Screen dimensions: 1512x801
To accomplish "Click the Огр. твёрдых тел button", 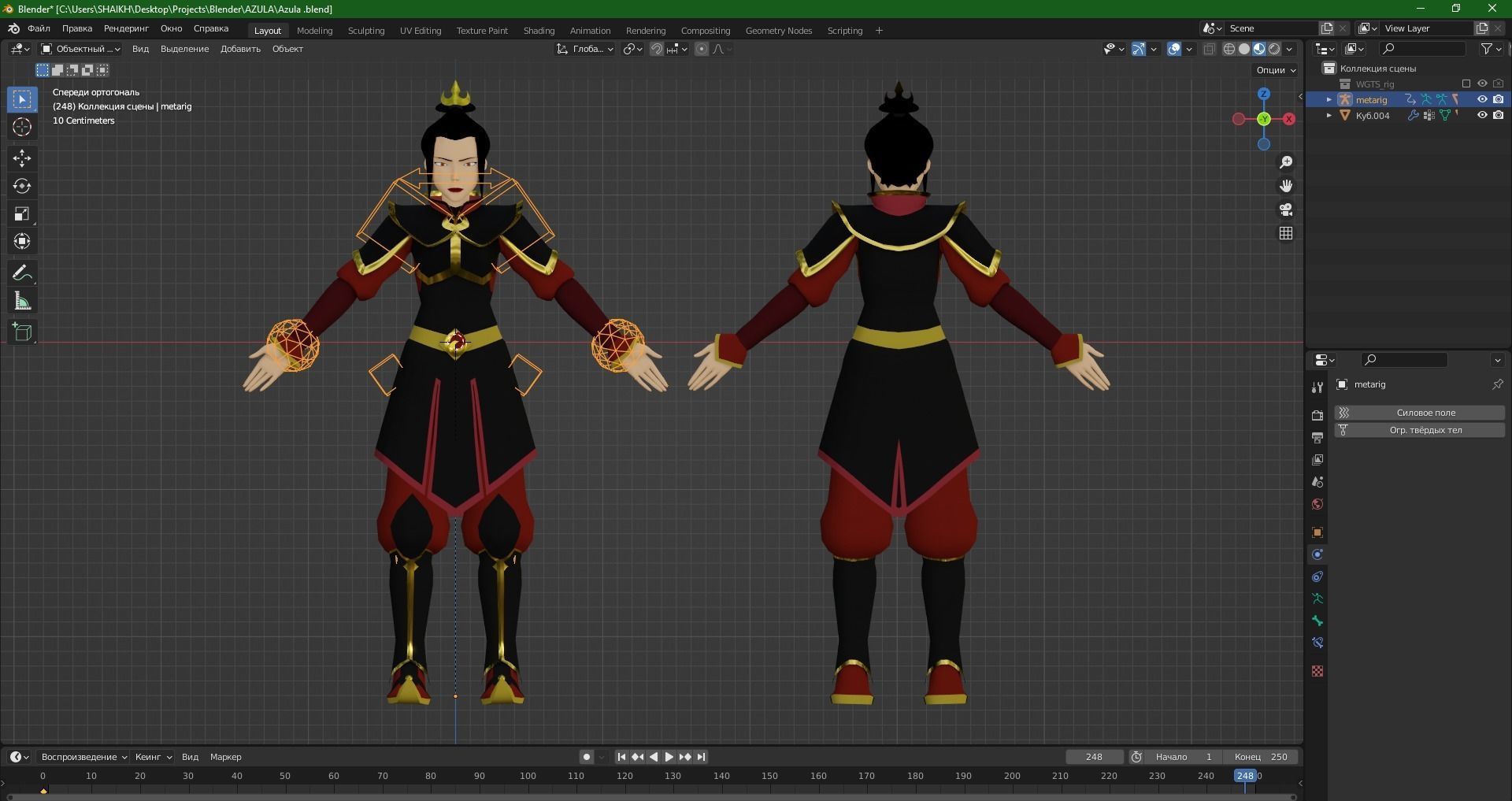I will pyautogui.click(x=1419, y=430).
